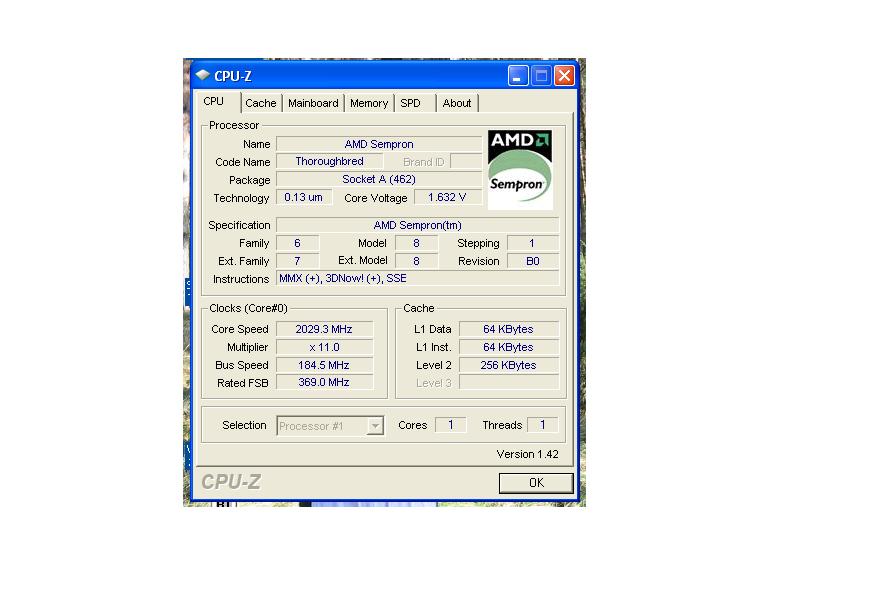Click the Core Voltage value 1.632 V
This screenshot has width=894, height=591.
pos(448,197)
